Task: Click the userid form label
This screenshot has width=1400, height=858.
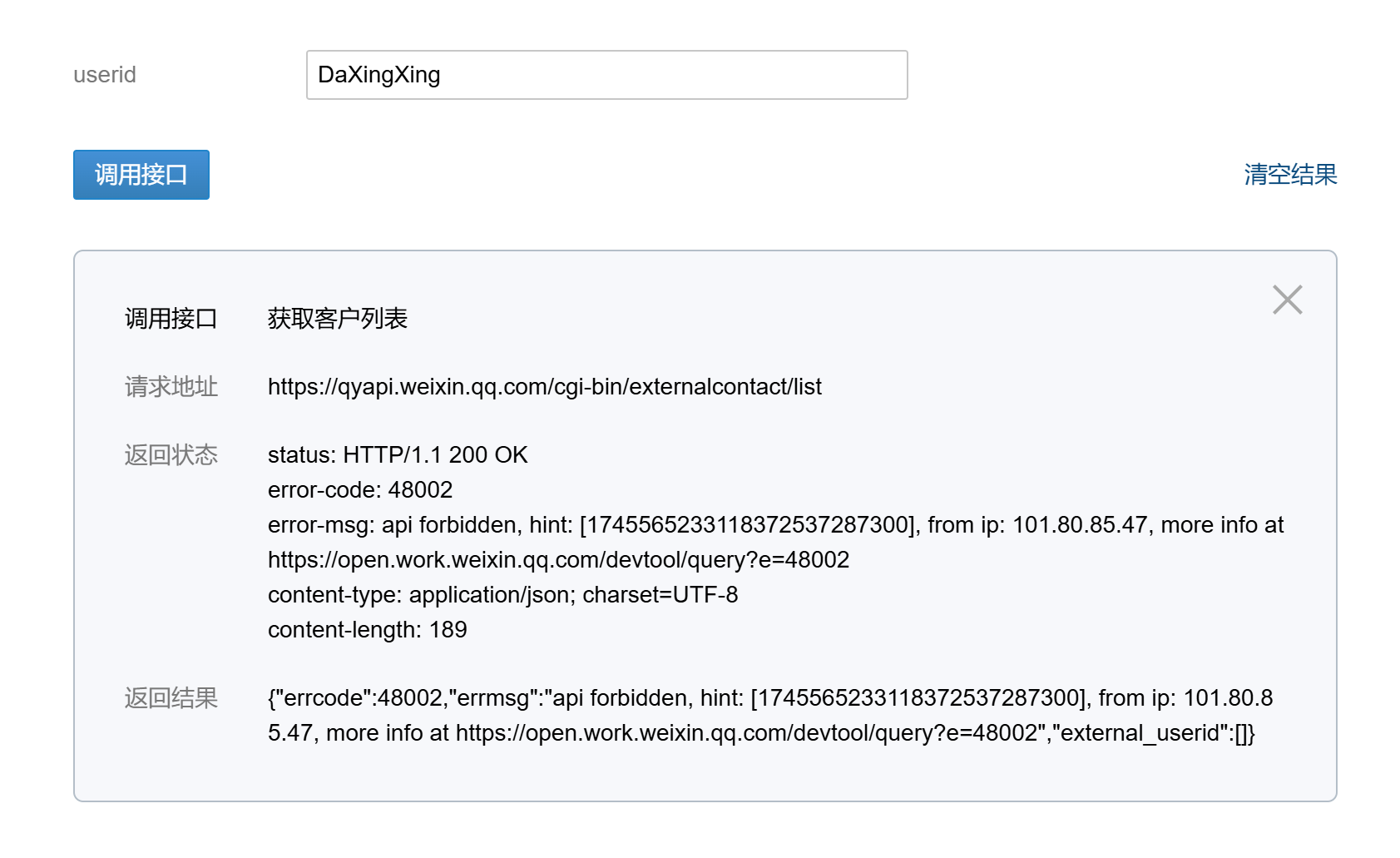Action: (x=104, y=75)
